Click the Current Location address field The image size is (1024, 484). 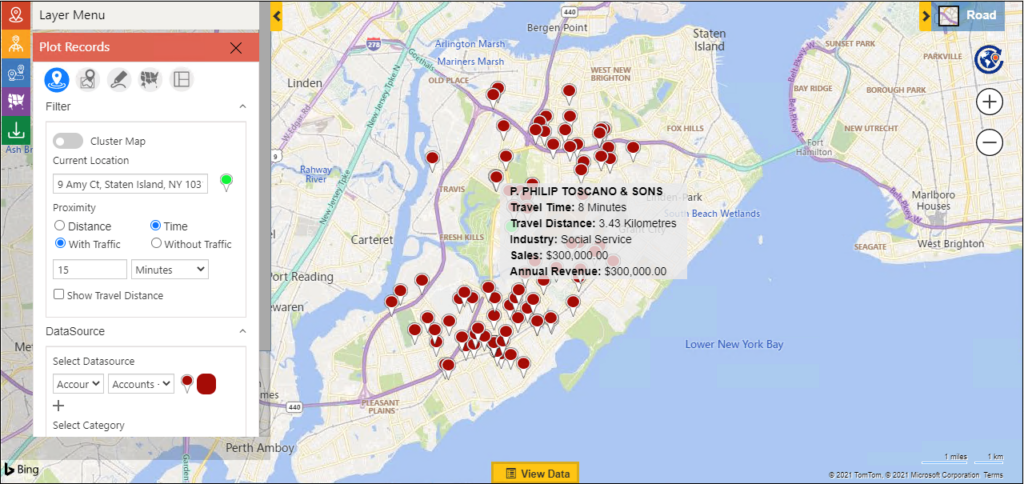tap(130, 184)
